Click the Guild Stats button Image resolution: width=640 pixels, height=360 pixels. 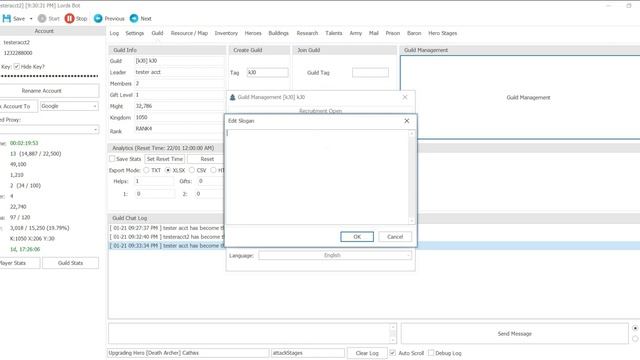(x=70, y=263)
